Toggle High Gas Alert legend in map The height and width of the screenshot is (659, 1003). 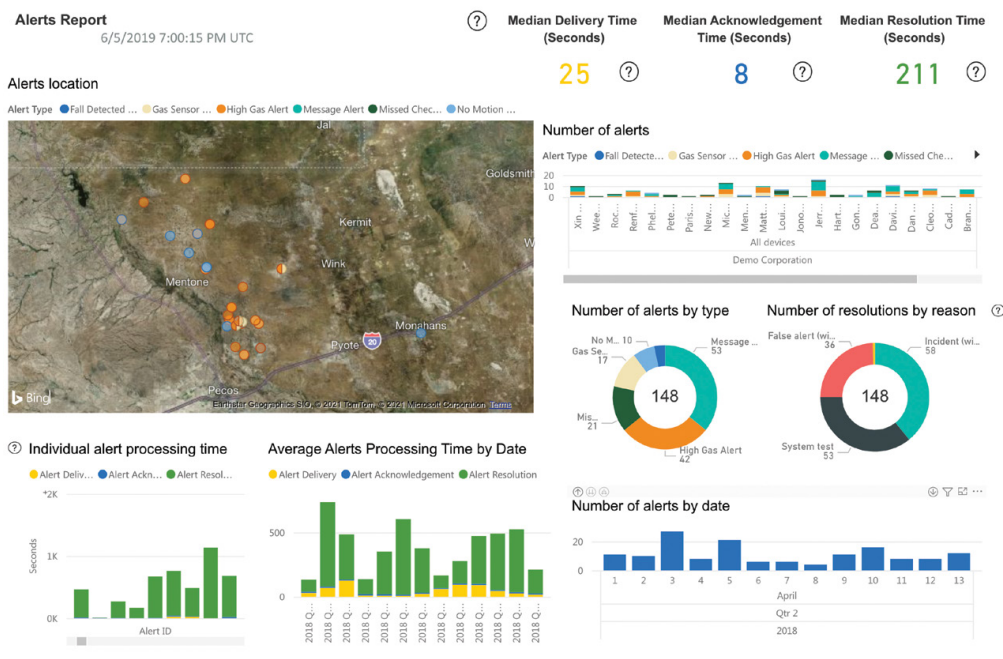[x=257, y=109]
